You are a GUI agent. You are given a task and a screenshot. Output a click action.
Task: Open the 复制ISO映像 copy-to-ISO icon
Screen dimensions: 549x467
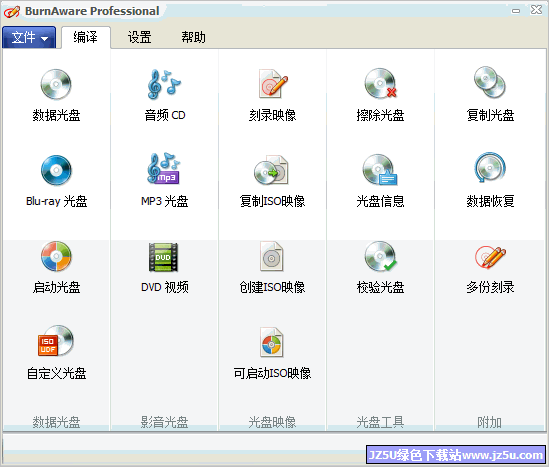pyautogui.click(x=271, y=170)
